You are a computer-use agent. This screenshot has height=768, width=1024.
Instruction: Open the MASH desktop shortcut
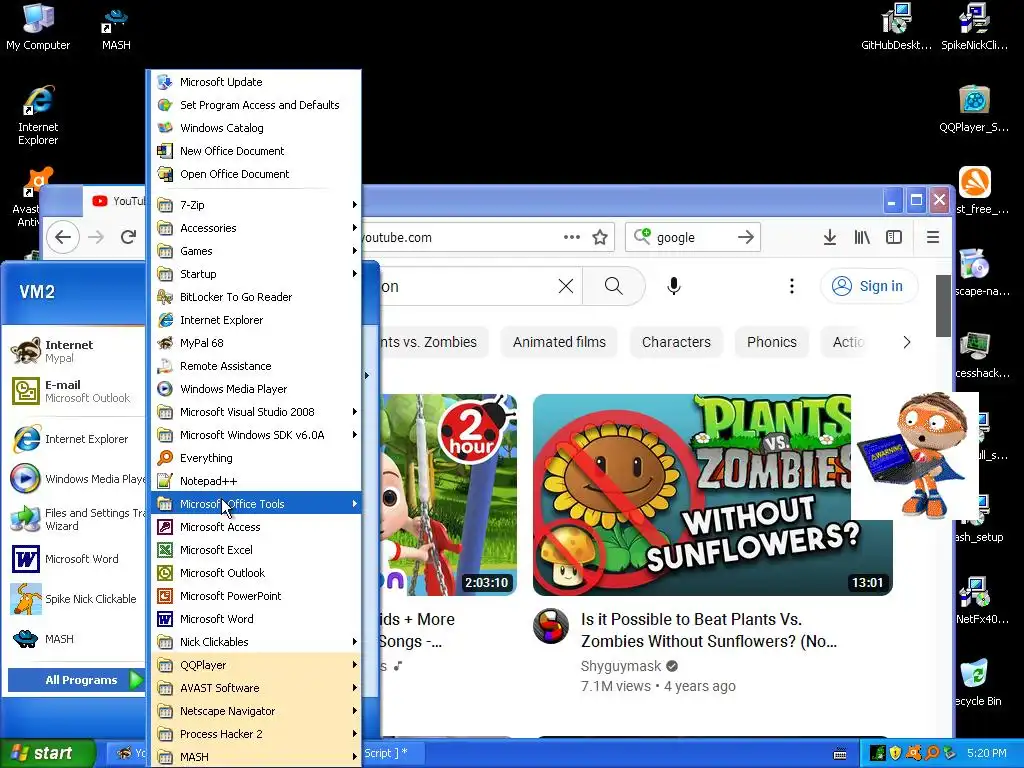pos(116,27)
